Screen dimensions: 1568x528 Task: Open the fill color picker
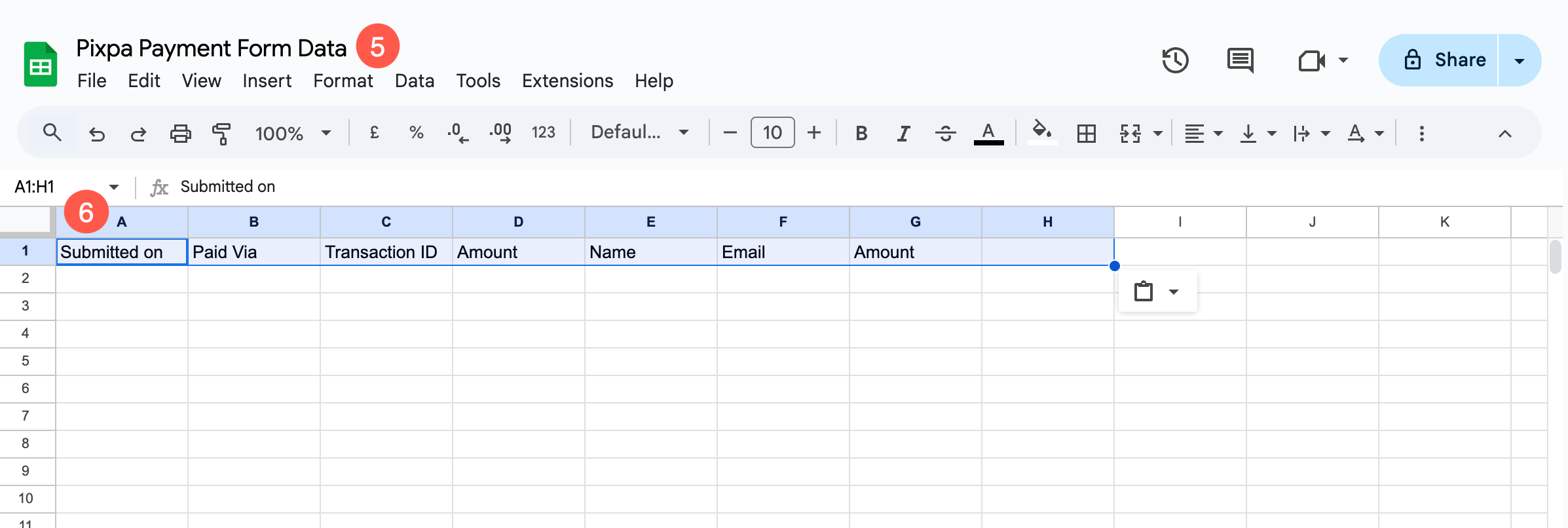(x=1042, y=133)
